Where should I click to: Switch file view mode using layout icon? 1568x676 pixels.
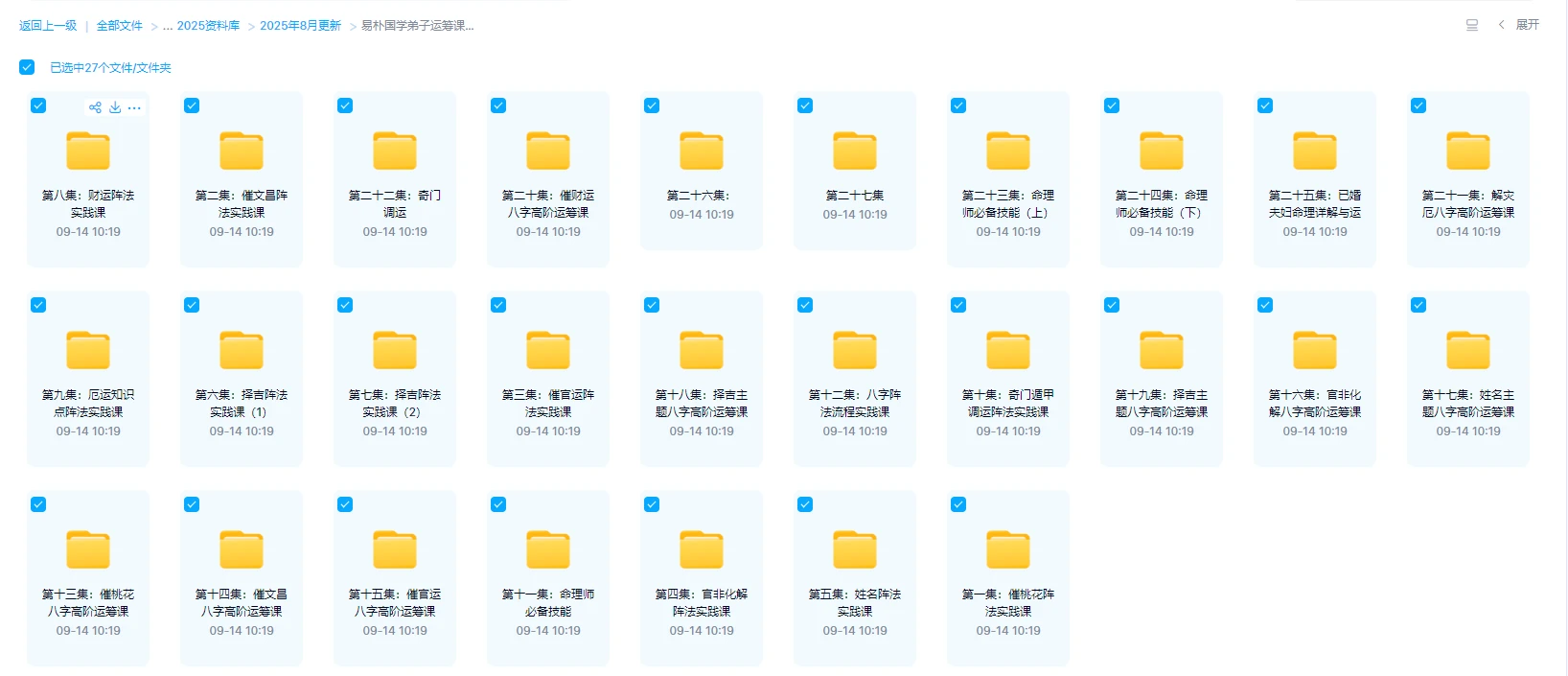1472,25
